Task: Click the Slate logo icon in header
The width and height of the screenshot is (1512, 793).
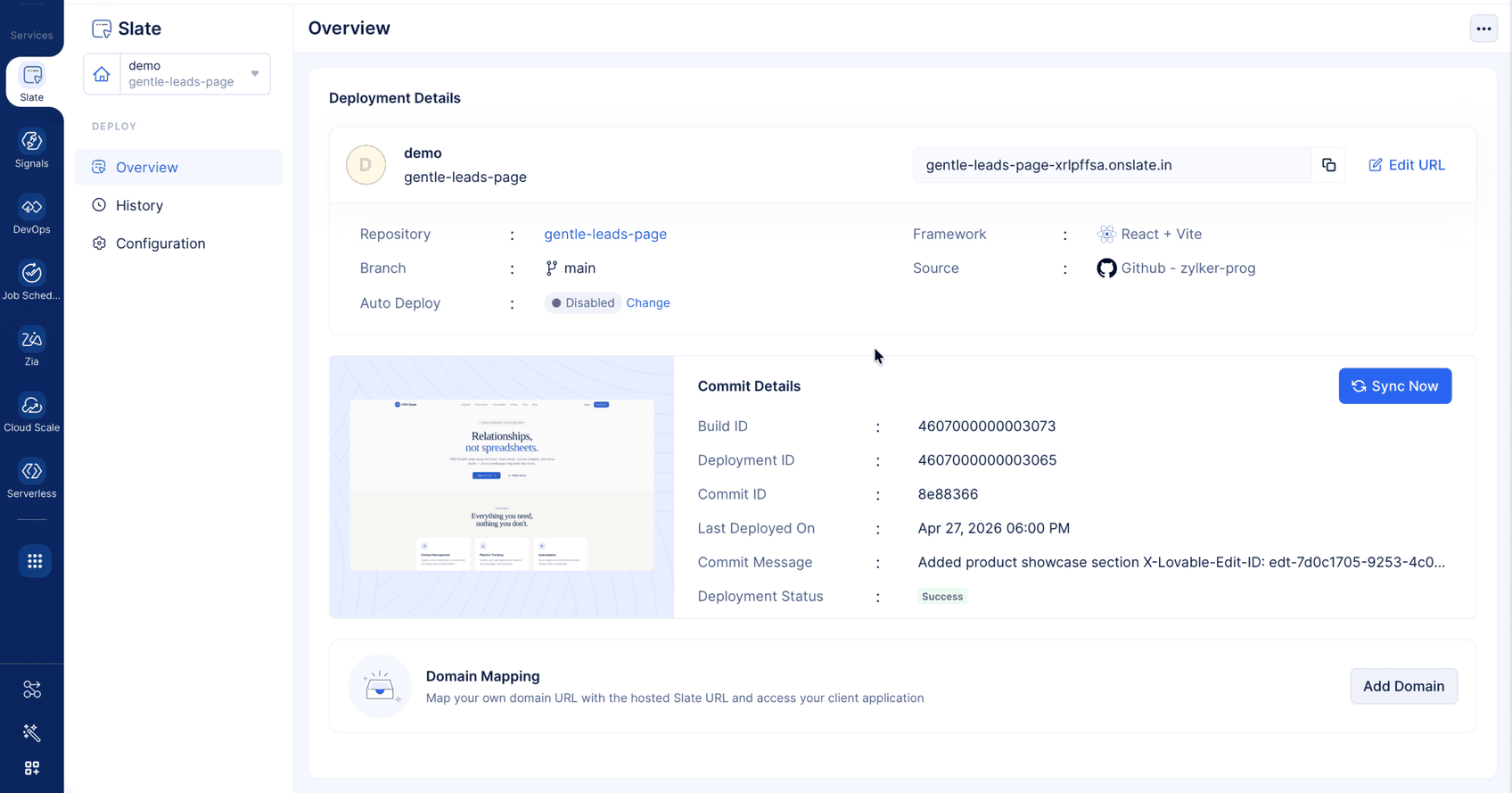Action: (x=102, y=29)
